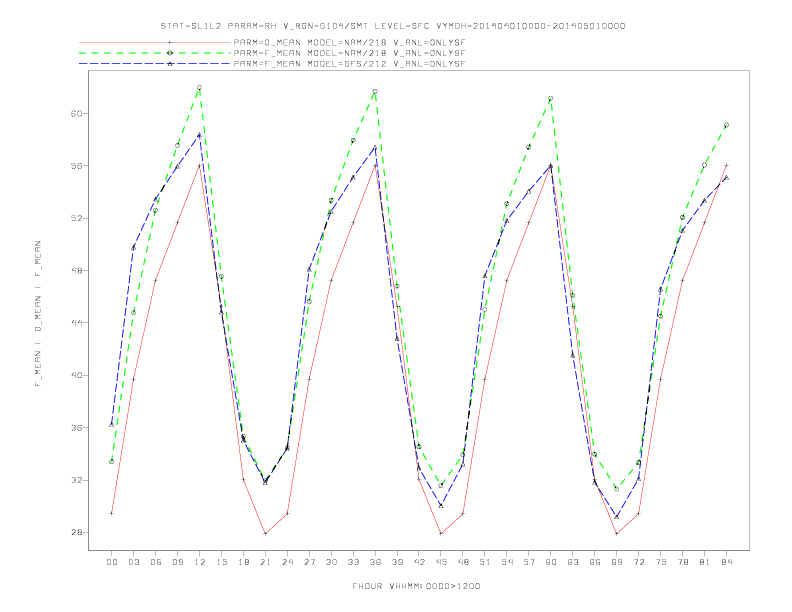
Task: Click the chart title starting STAT=SL1L2 PARAM=RH
Action: tap(392, 26)
